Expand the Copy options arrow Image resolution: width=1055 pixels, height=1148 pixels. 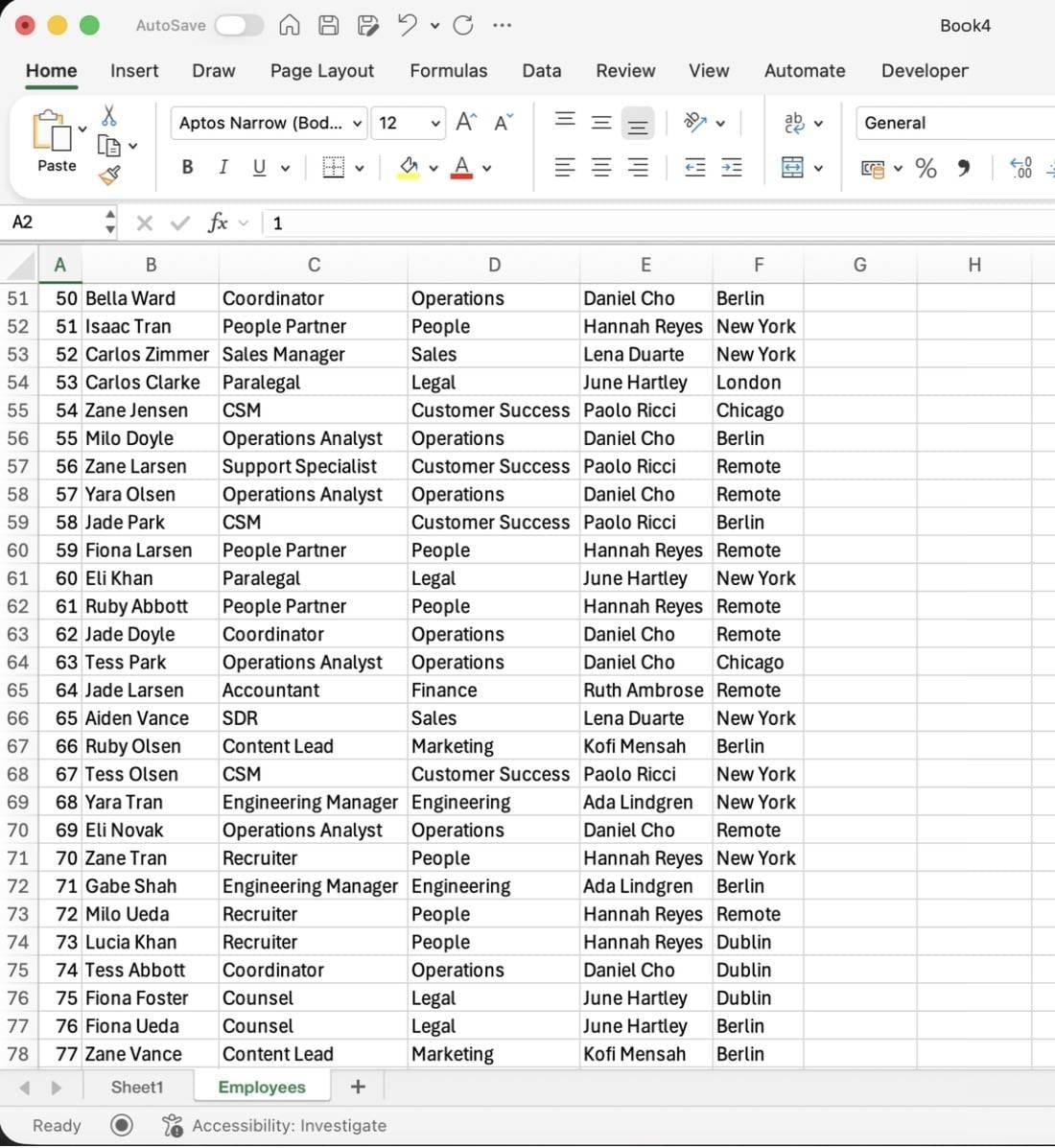132,147
